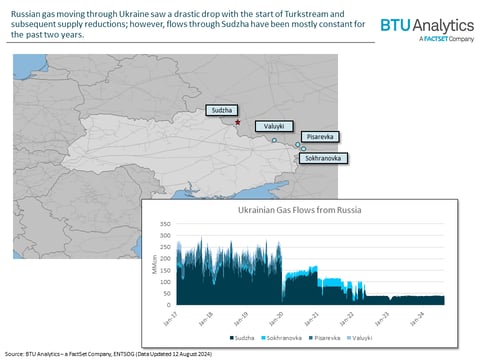Click the Jan-22 x-axis label
Image resolution: width=480 pixels, height=360 pixels.
pyautogui.click(x=347, y=319)
